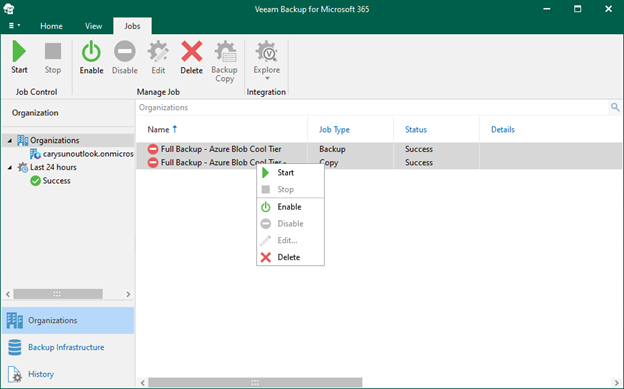The height and width of the screenshot is (389, 624).
Task: Switch to the View ribbon tab
Action: click(94, 26)
